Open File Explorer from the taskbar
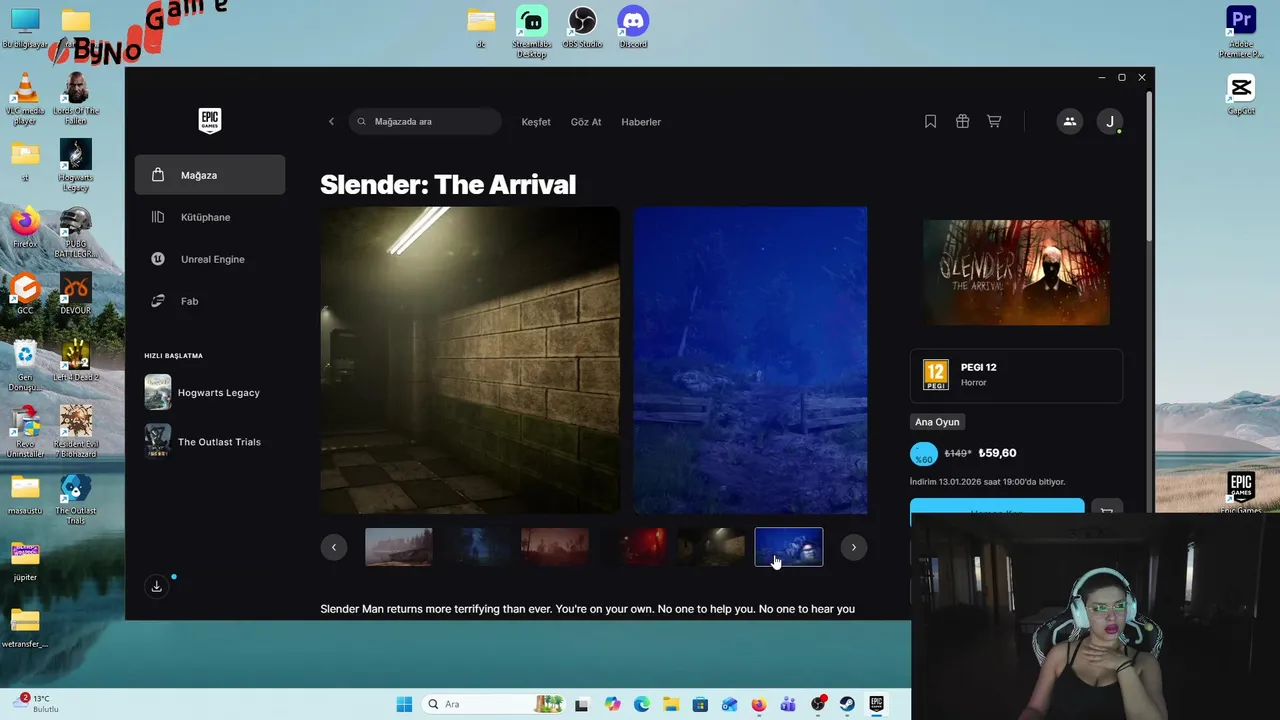Viewport: 1280px width, 720px height. [671, 704]
